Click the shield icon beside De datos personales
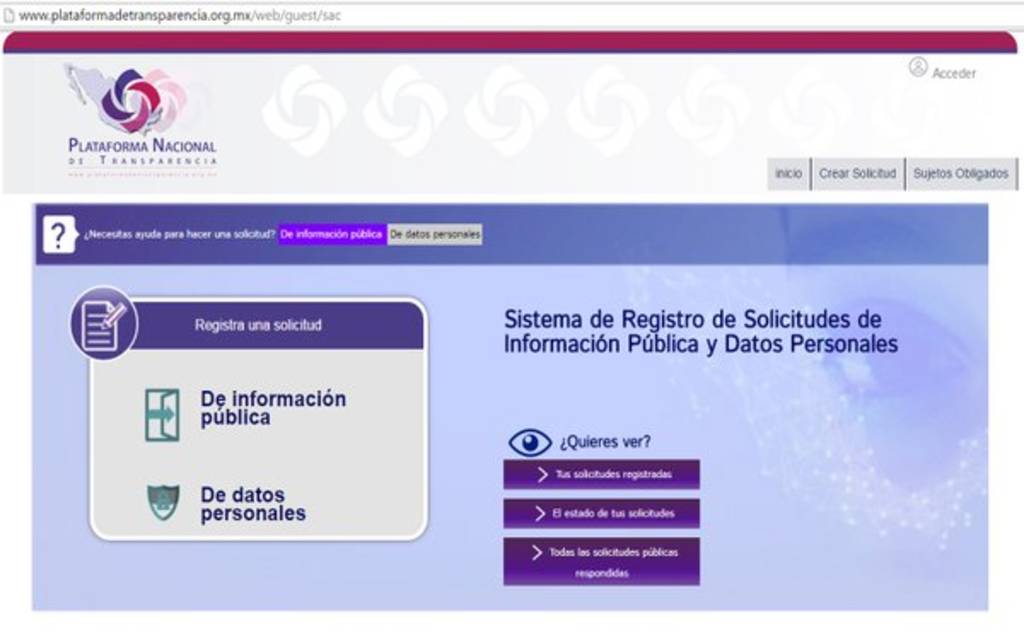This screenshot has width=1024, height=643. [x=163, y=502]
